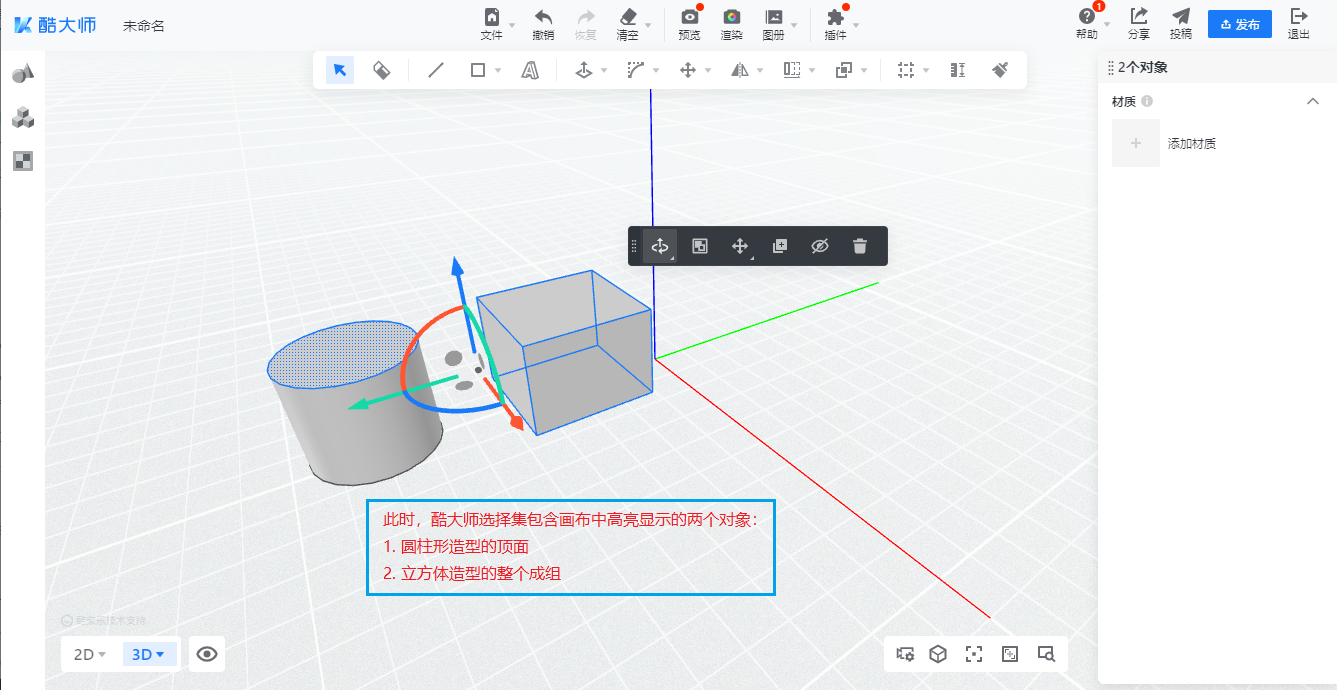Click the blue 发布 publish button
Screen dimensions: 1337x690
(1240, 25)
